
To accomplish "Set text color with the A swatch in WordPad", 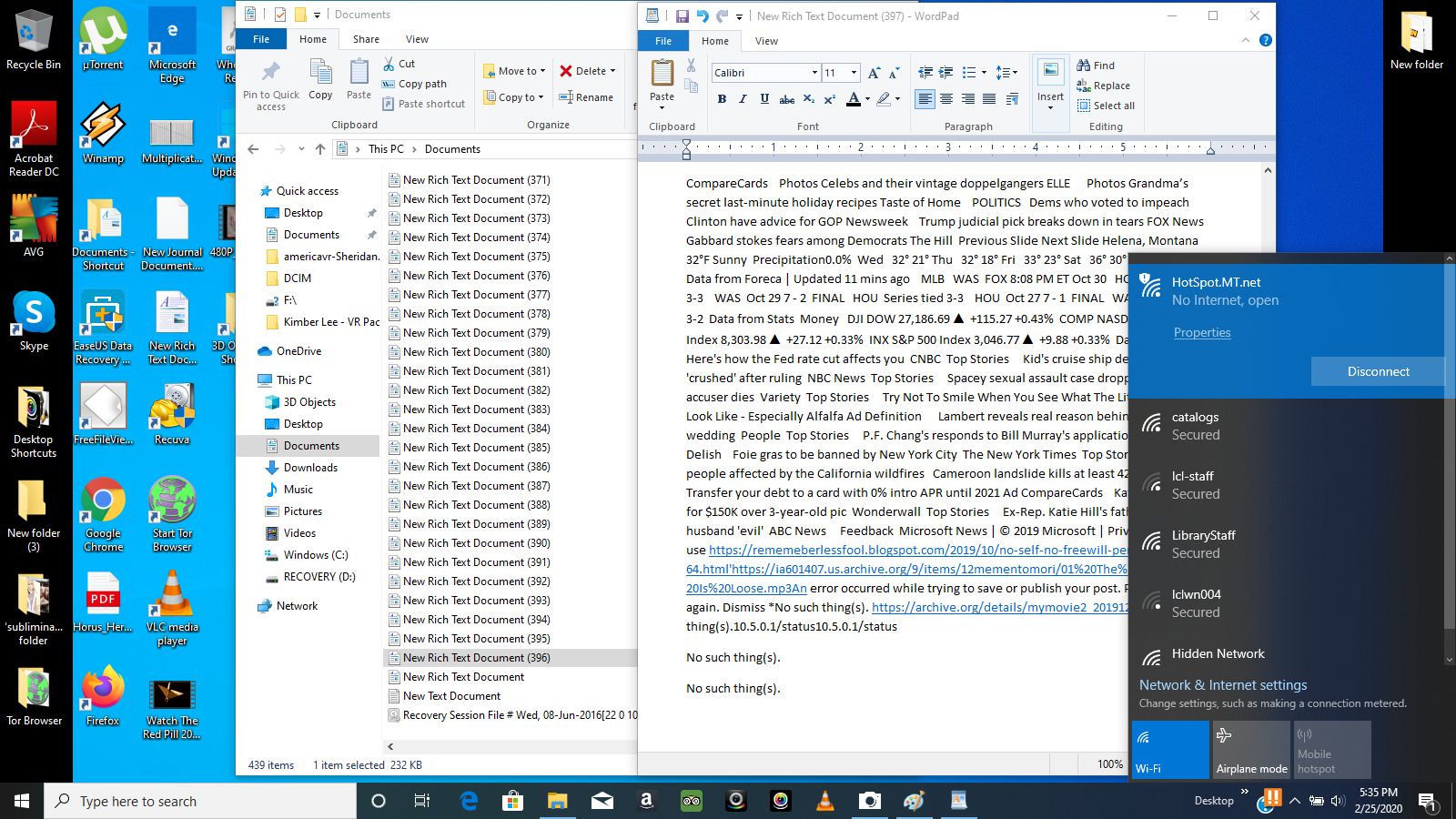I will click(854, 99).
